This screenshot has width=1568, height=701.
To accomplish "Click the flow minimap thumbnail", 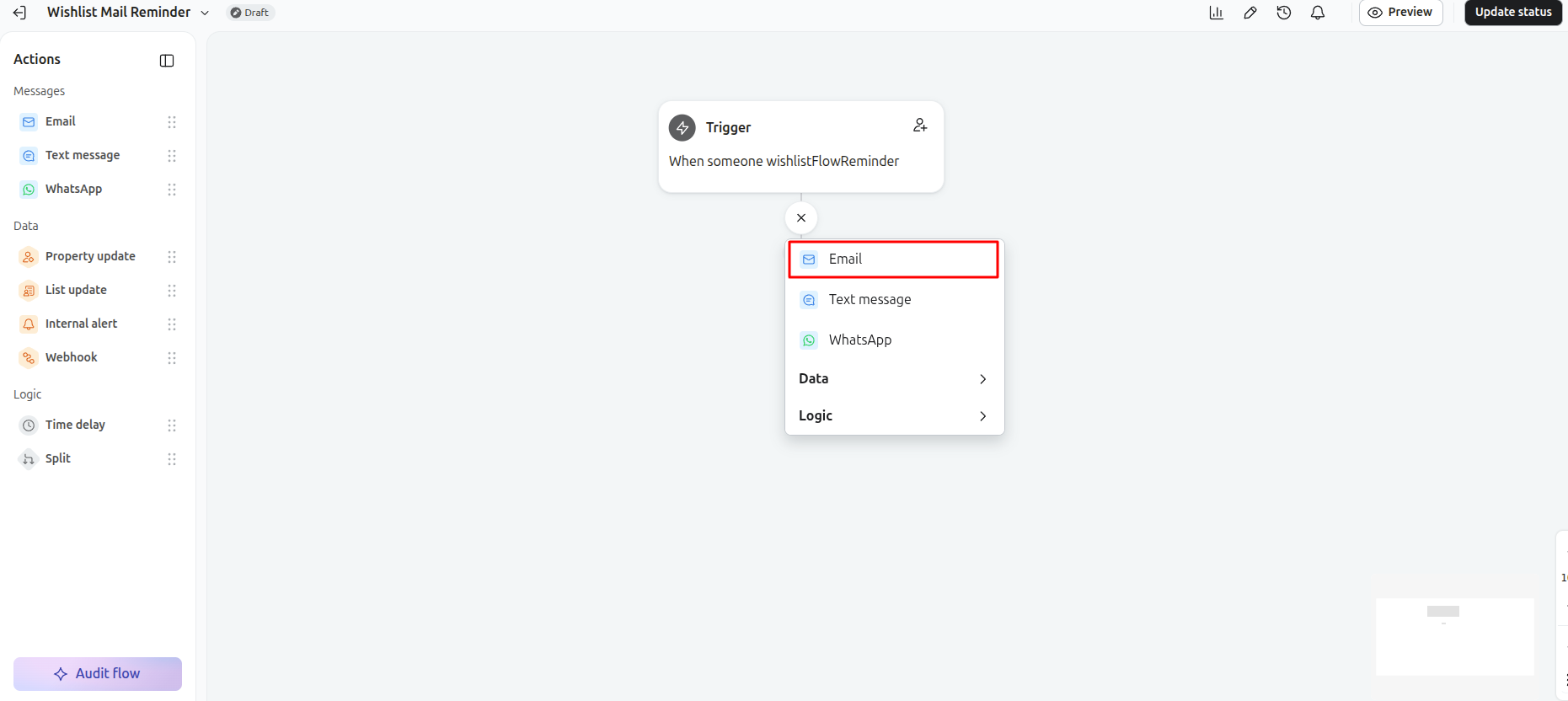I will 1454,636.
